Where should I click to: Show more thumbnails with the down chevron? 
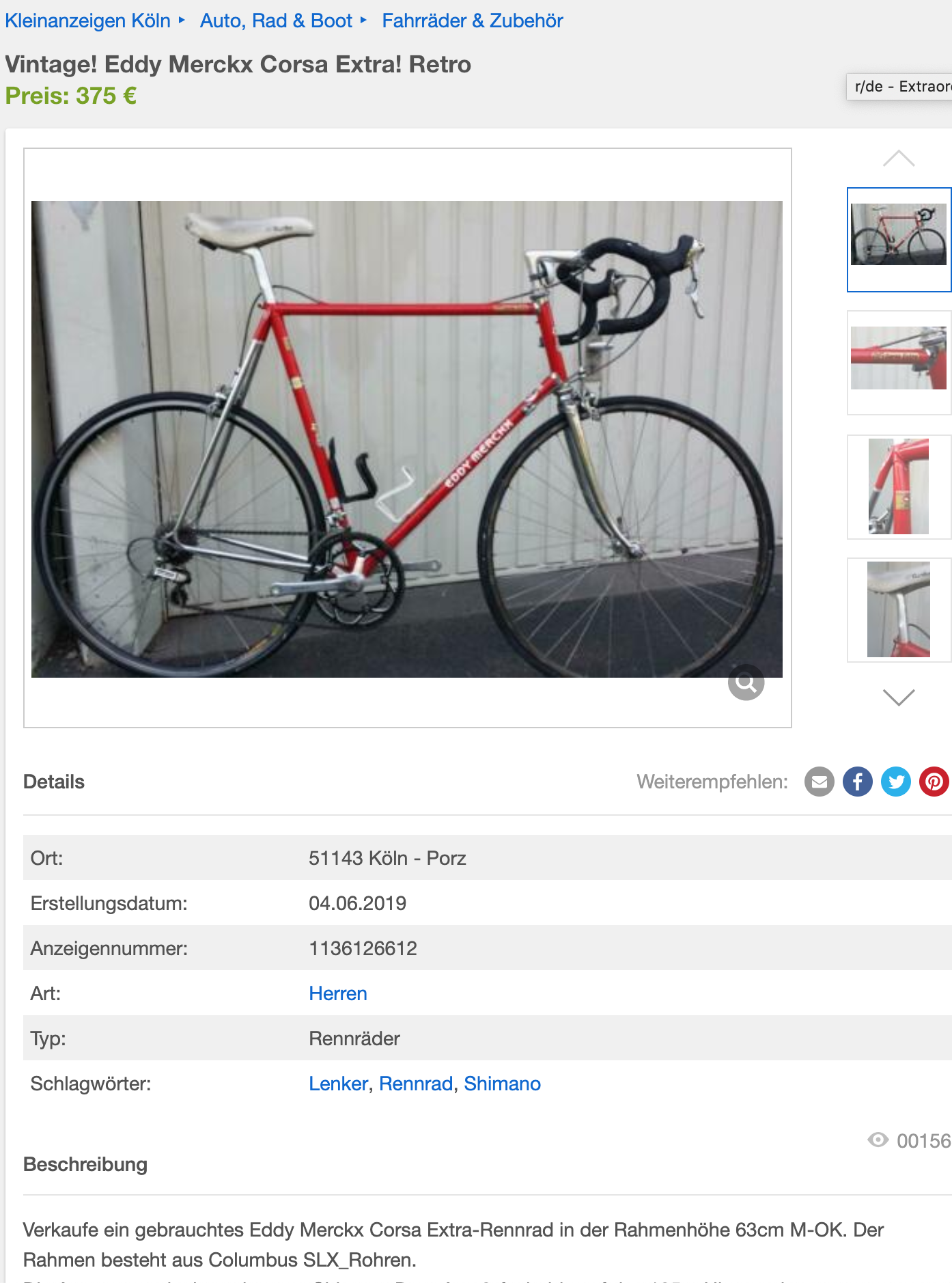click(899, 697)
